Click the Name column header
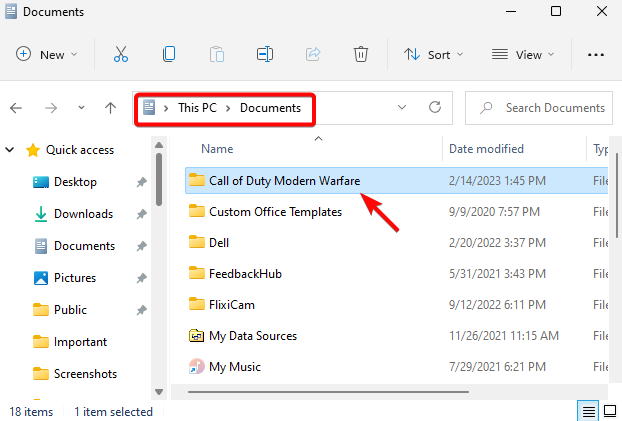This screenshot has height=421, width=622. 217,149
